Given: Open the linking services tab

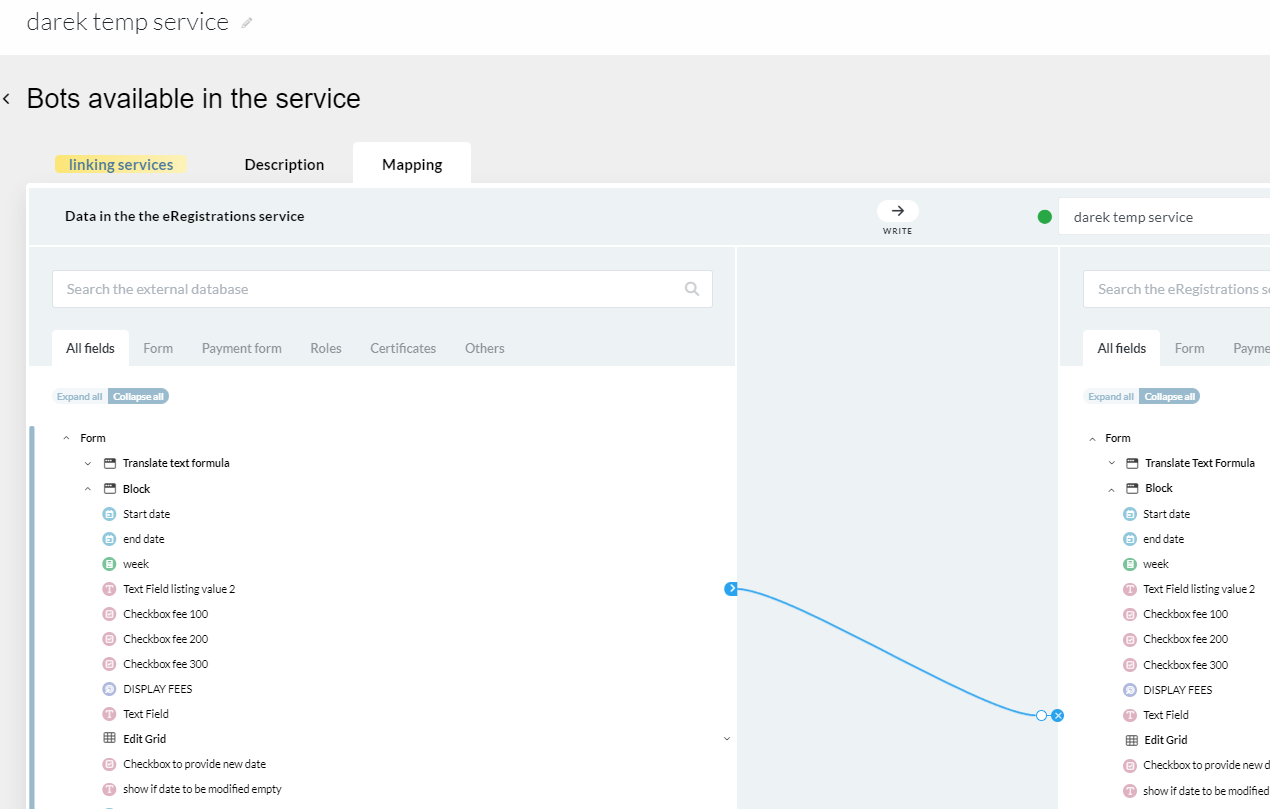Looking at the screenshot, I should [x=121, y=165].
